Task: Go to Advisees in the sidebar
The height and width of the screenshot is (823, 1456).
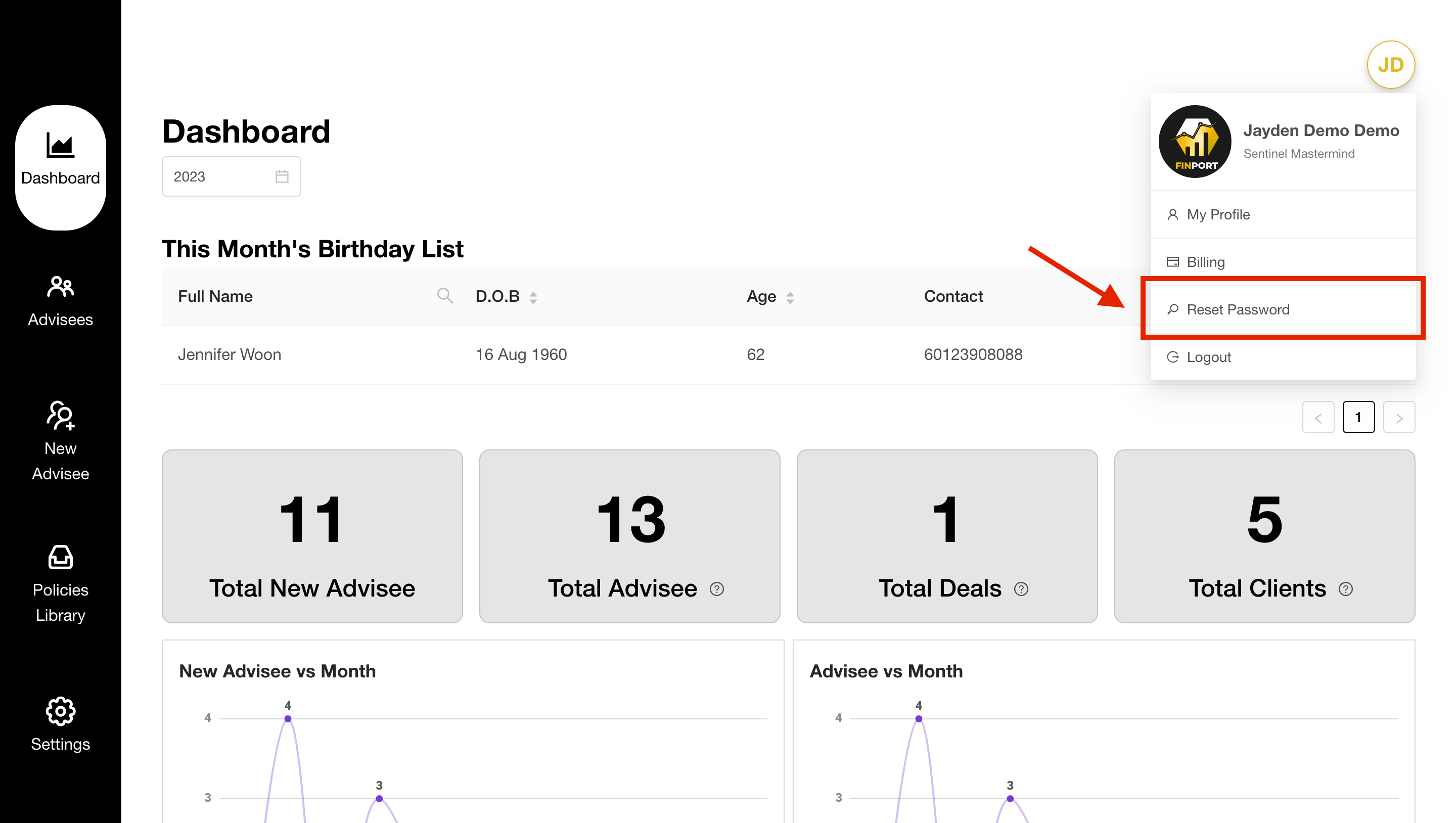Action: tap(61, 302)
